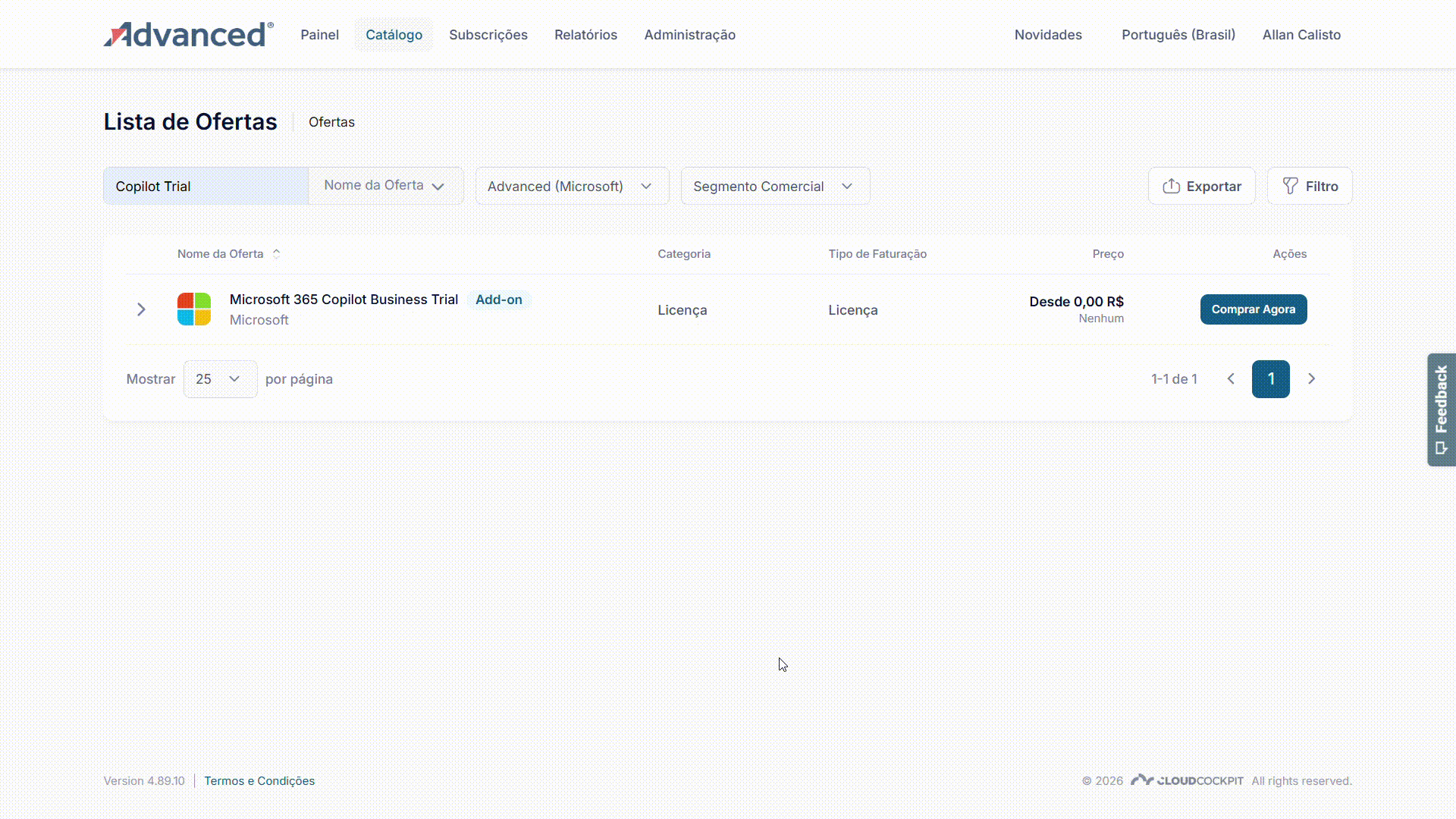Click the Microsoft vendor label
This screenshot has height=819, width=1456.
259,320
